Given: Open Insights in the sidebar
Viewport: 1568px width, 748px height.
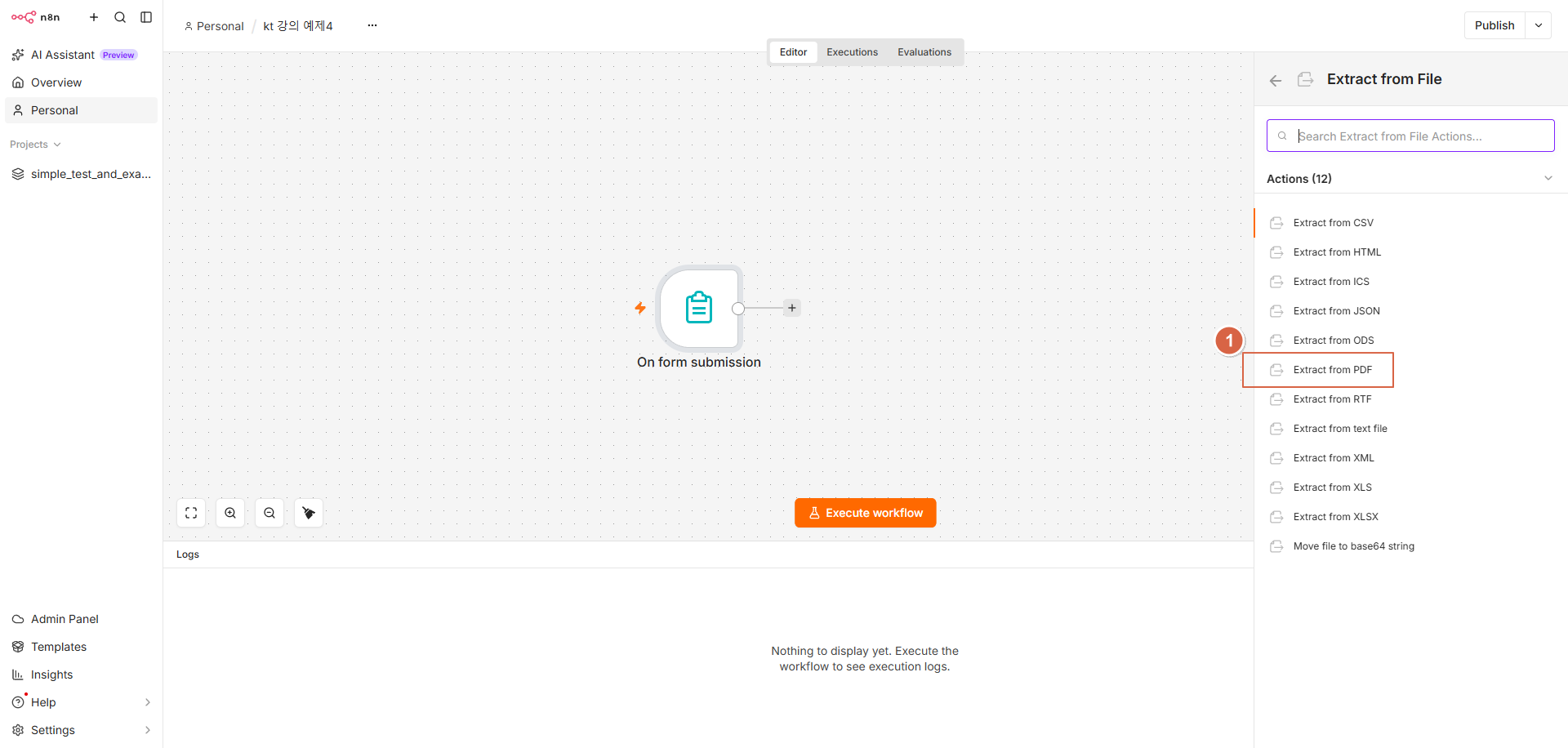Looking at the screenshot, I should tap(81, 675).
